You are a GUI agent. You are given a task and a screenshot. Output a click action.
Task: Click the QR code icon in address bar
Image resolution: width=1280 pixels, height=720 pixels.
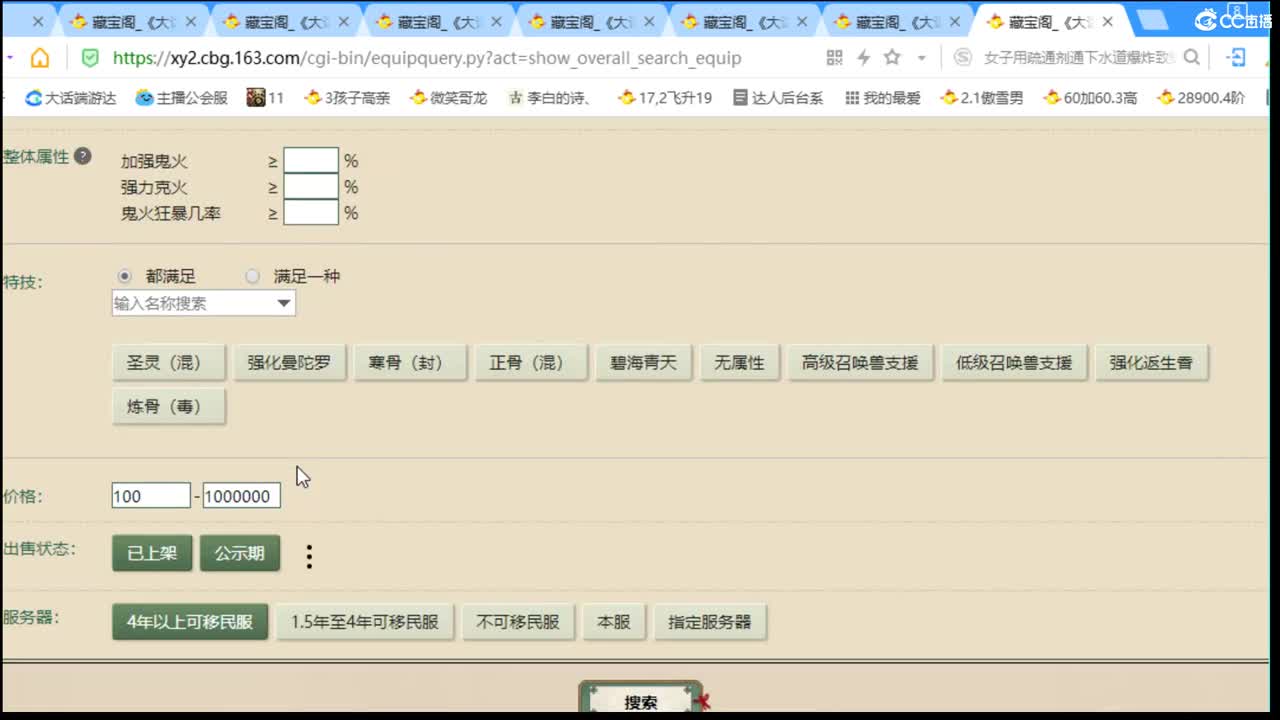coord(835,57)
